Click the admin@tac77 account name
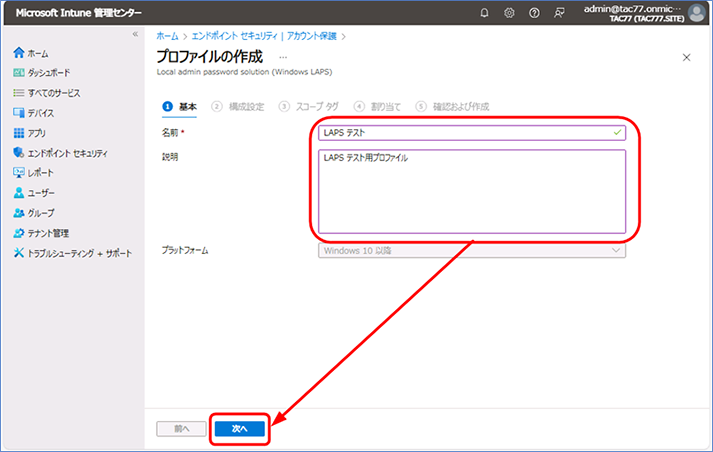 633,9
